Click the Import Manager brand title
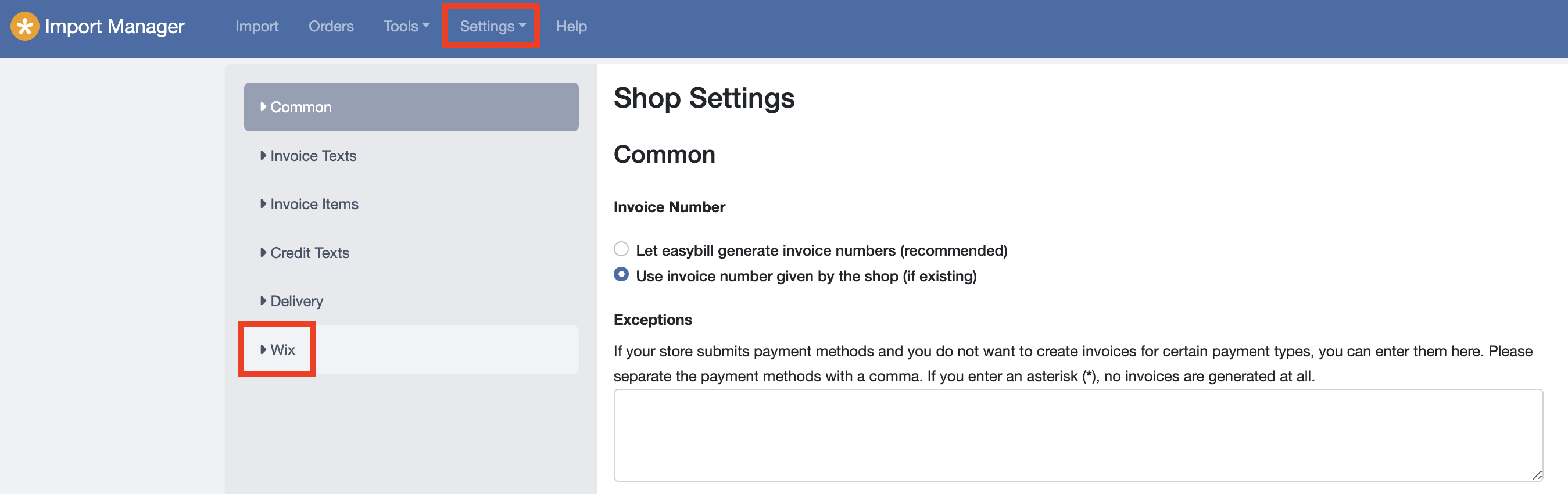This screenshot has height=494, width=1568. pos(114,26)
